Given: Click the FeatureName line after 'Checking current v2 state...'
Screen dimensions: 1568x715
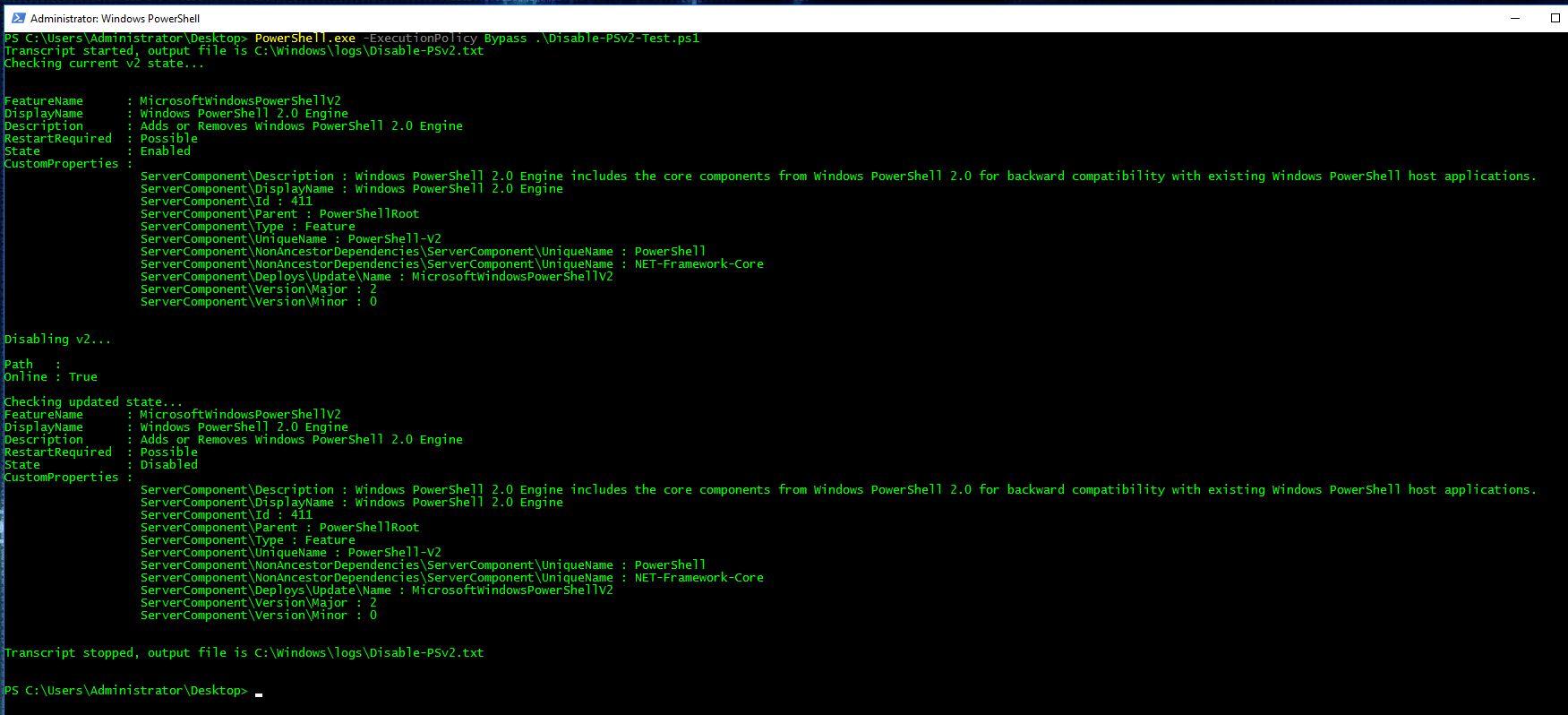Looking at the screenshot, I should [x=172, y=101].
